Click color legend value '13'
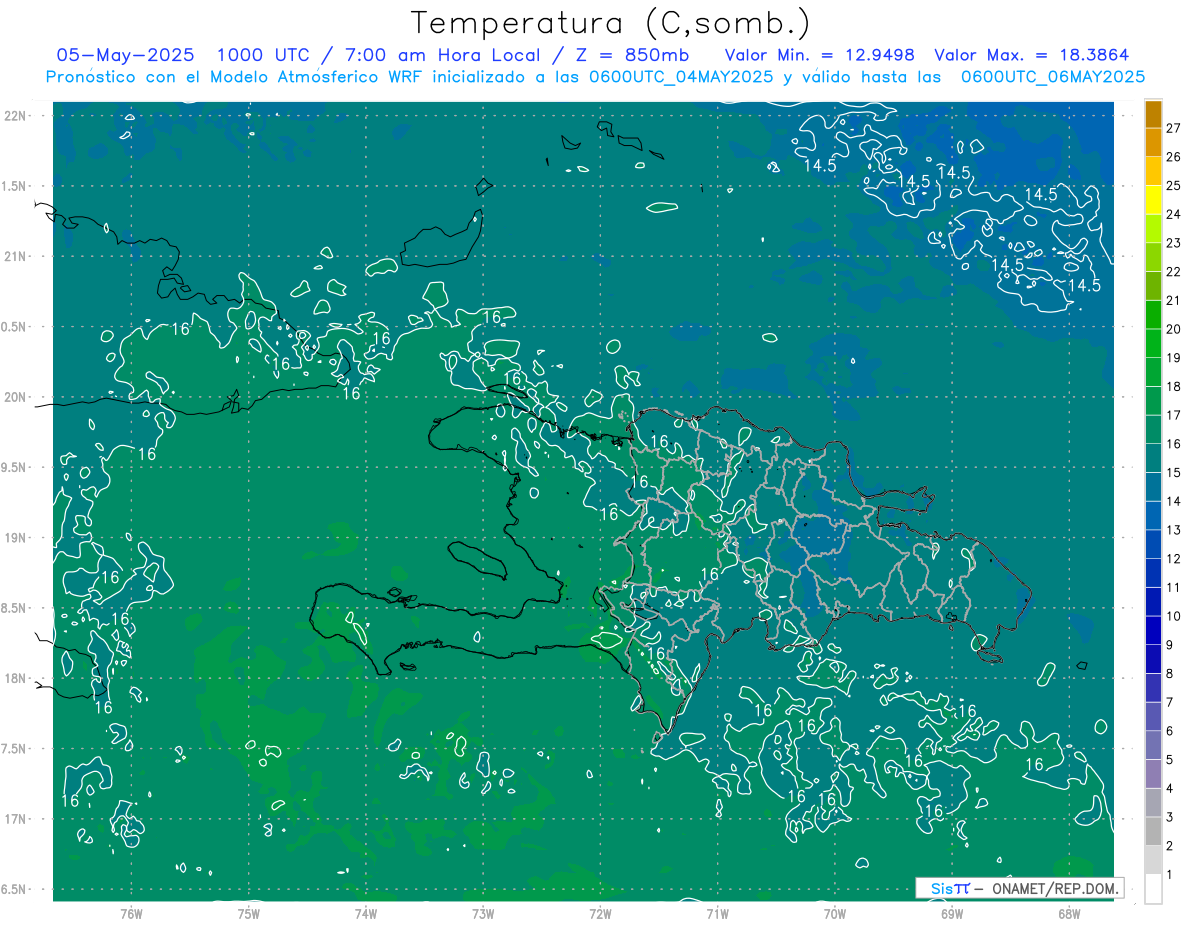 pyautogui.click(x=1174, y=530)
